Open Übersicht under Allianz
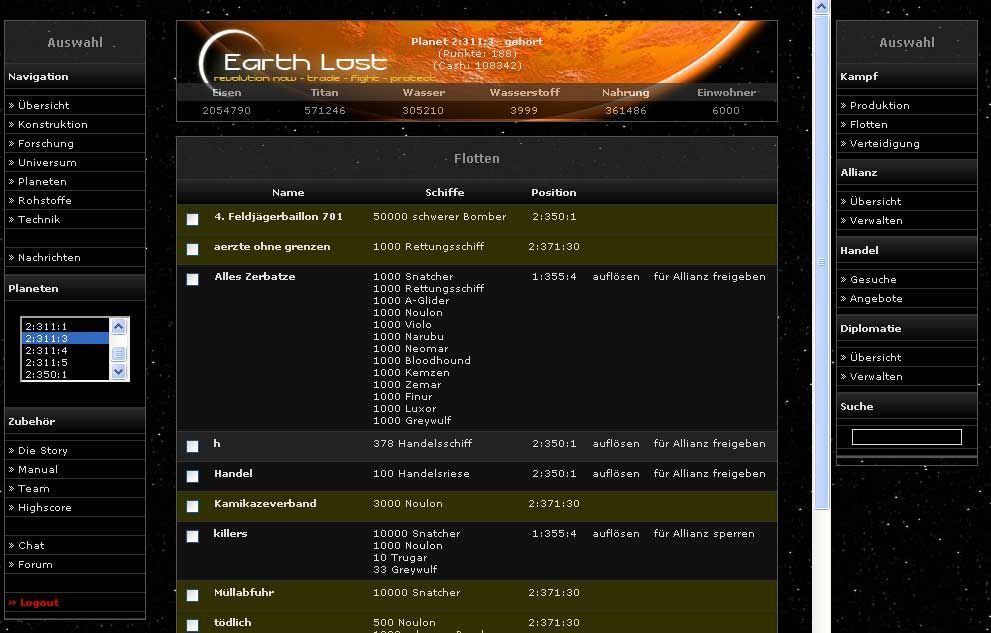Image resolution: width=991 pixels, height=633 pixels. pos(875,202)
